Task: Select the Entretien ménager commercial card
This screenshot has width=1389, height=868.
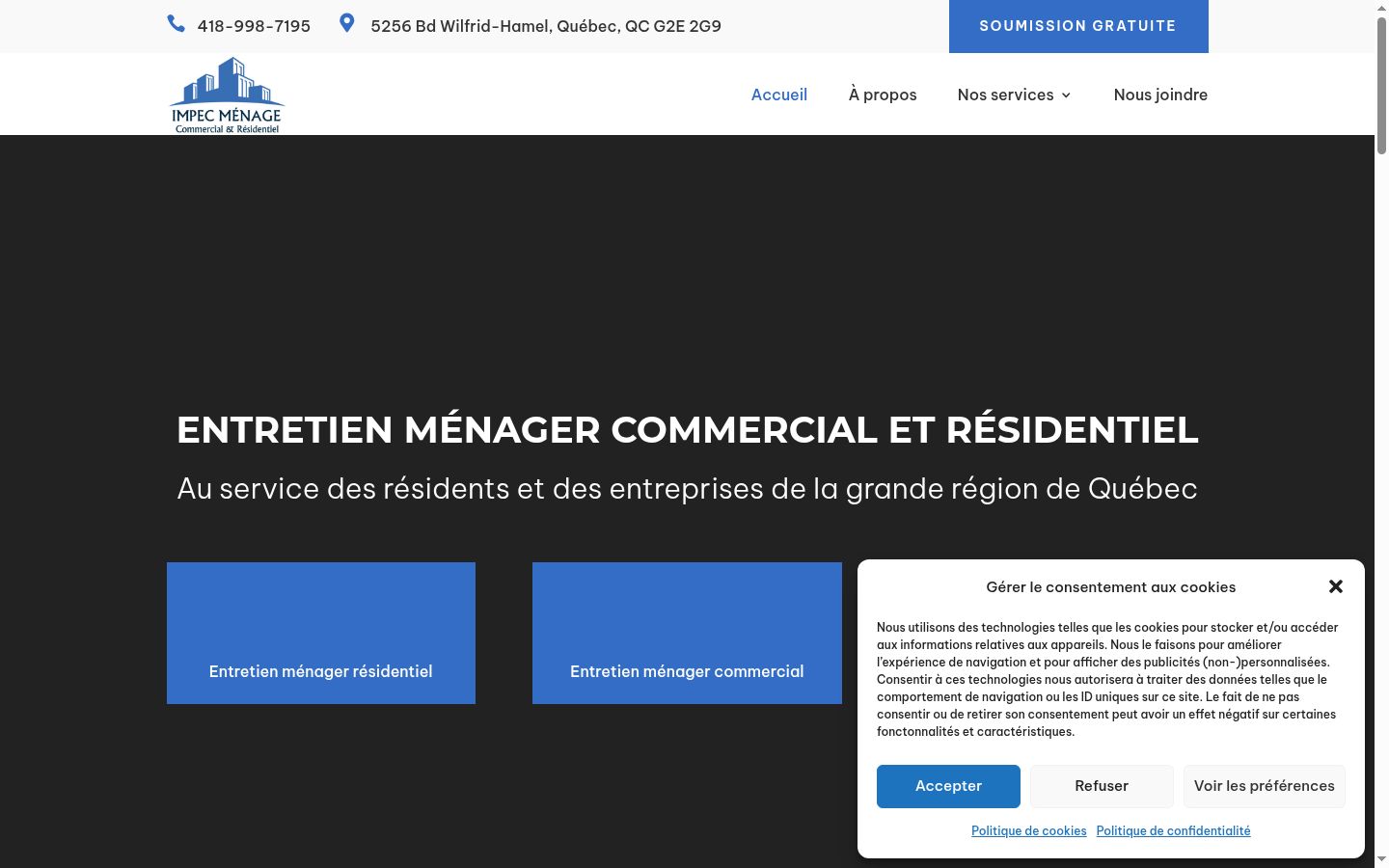Action: click(687, 633)
